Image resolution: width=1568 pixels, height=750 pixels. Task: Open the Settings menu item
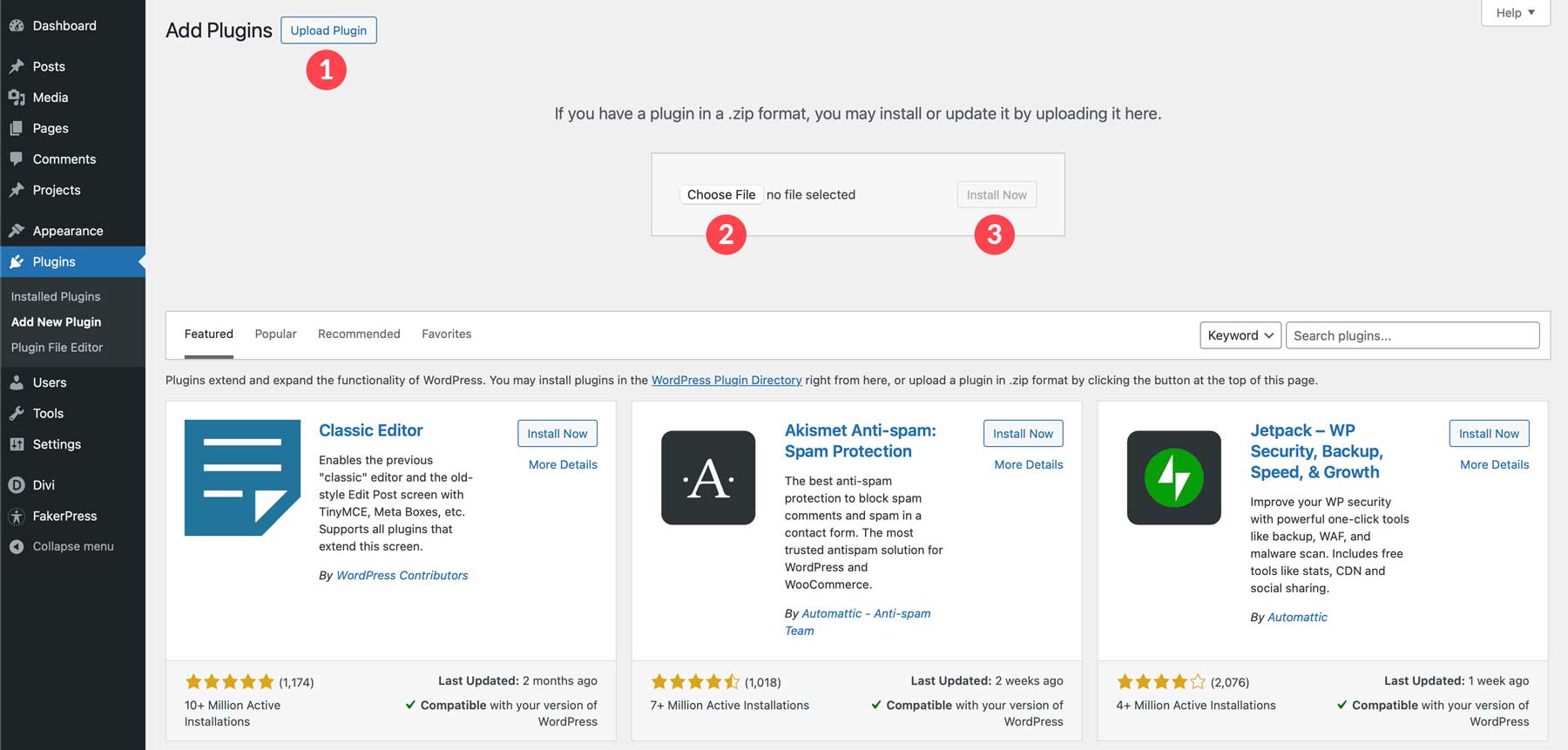tap(72, 444)
